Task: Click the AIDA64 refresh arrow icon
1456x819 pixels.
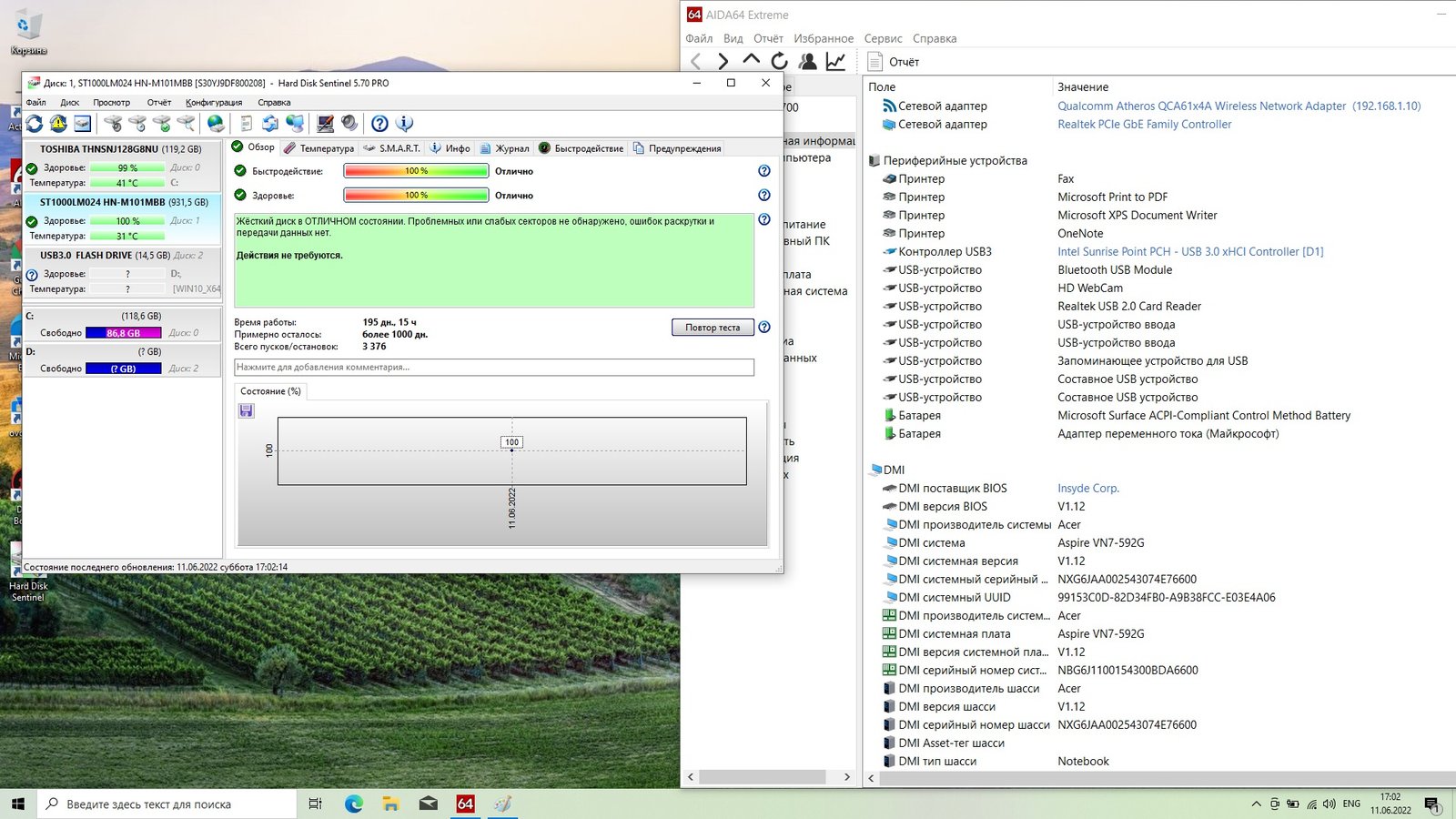Action: [779, 61]
